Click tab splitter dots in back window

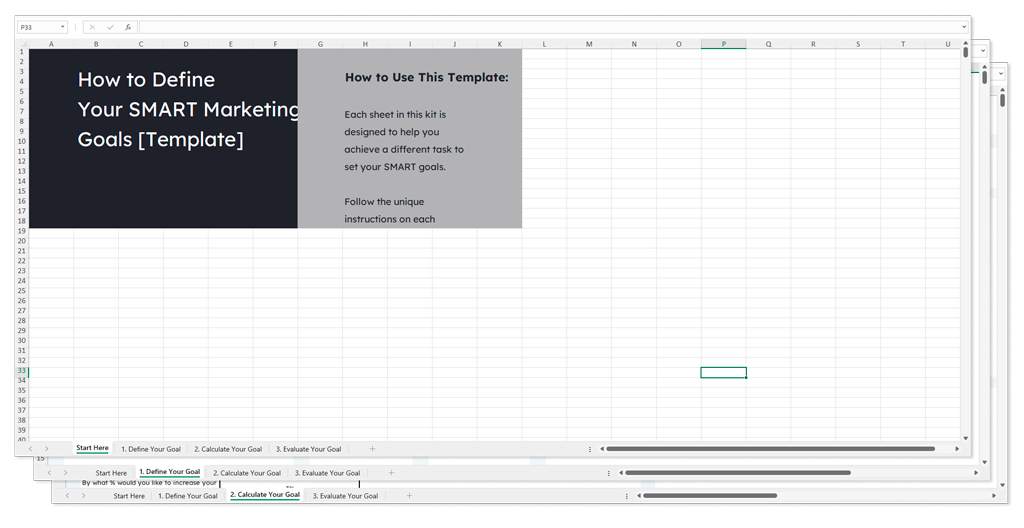[627, 496]
